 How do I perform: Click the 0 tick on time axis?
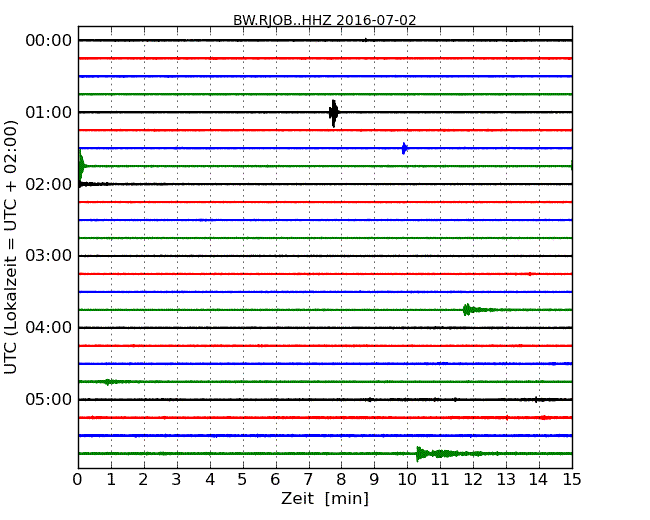pyautogui.click(x=78, y=480)
